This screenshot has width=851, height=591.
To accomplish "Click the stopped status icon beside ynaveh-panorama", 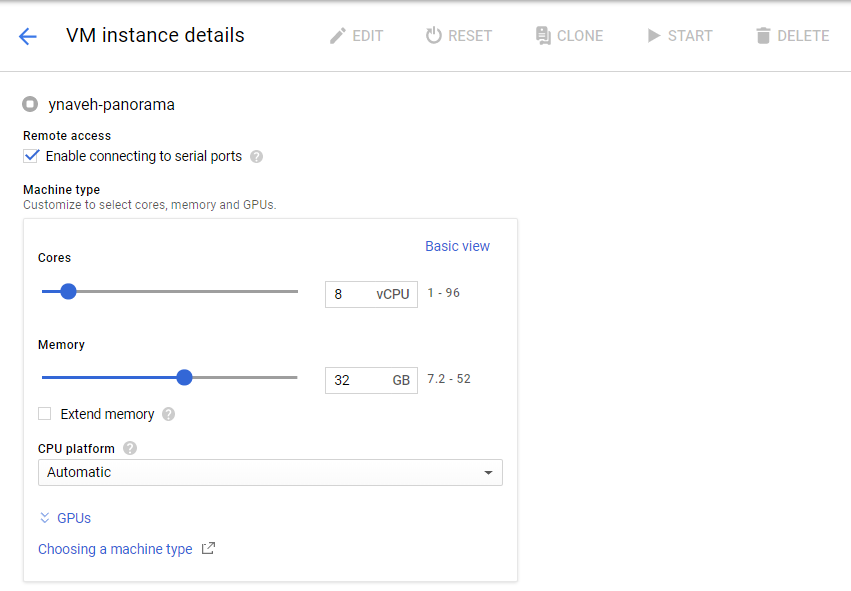I will point(30,104).
